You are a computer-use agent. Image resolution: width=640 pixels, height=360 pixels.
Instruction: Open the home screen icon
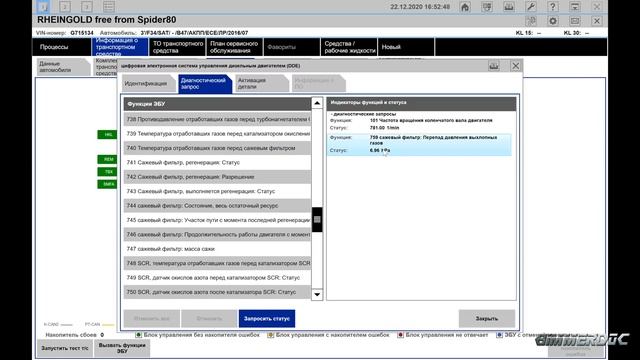click(465, 7)
